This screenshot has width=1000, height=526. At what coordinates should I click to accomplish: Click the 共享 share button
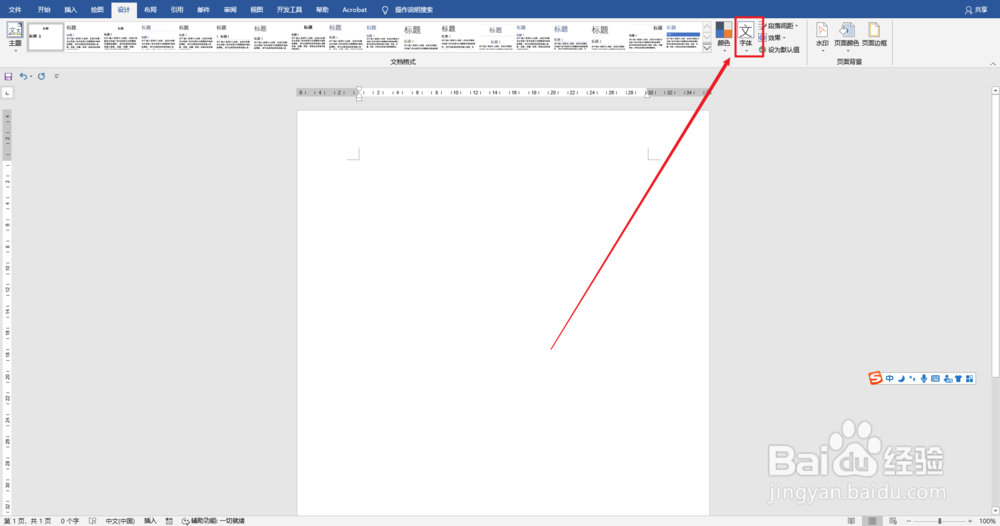[x=976, y=10]
